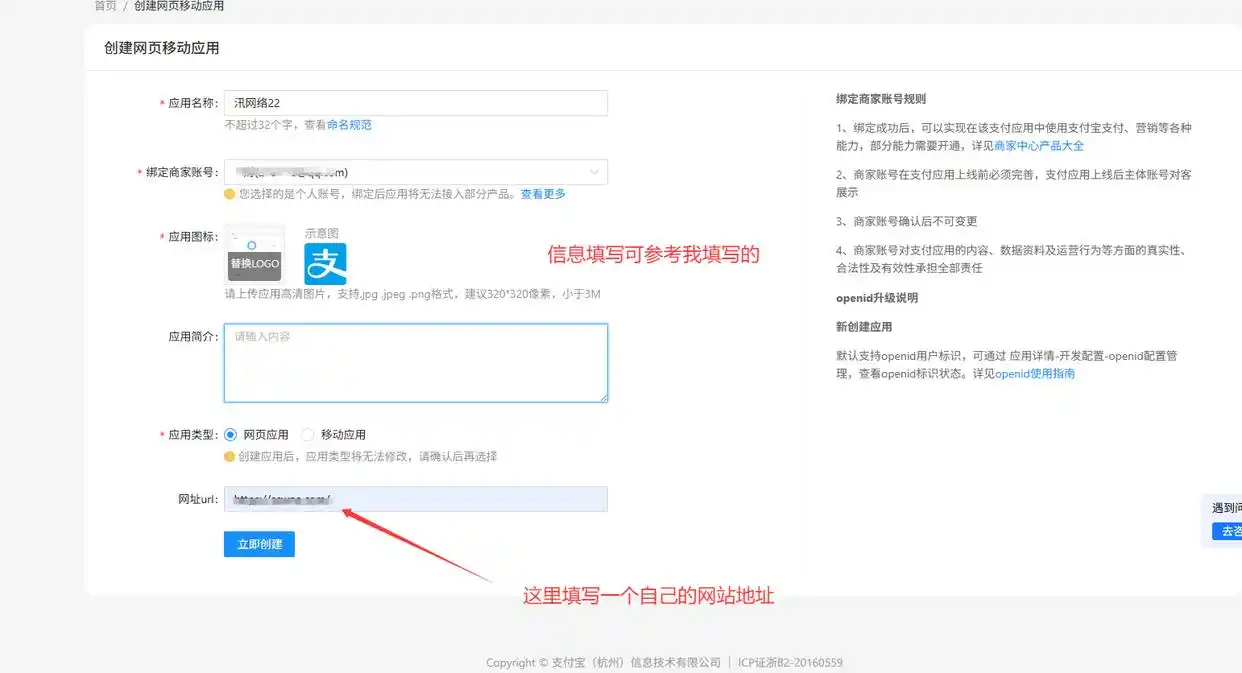The width and height of the screenshot is (1242, 673).
Task: Focus the 应用简介 text area
Action: (x=415, y=363)
